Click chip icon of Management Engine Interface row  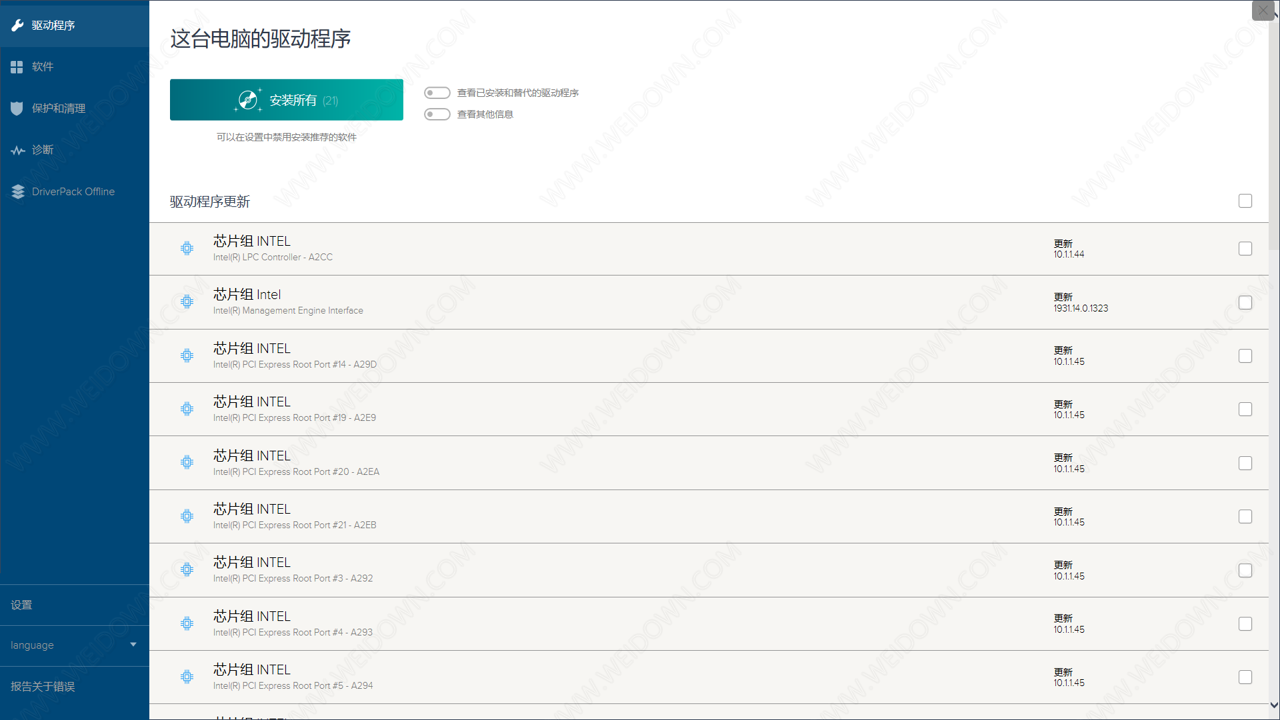click(187, 302)
